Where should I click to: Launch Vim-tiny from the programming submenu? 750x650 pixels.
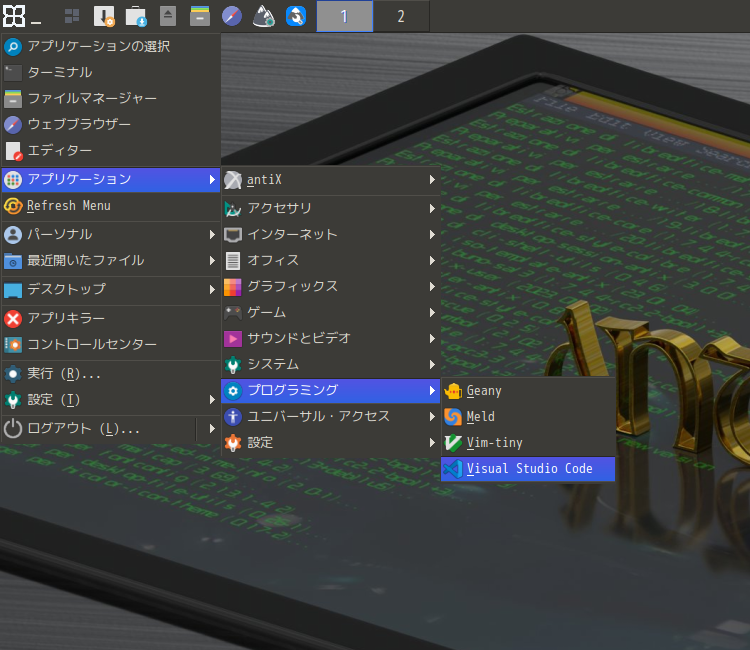[528, 443]
